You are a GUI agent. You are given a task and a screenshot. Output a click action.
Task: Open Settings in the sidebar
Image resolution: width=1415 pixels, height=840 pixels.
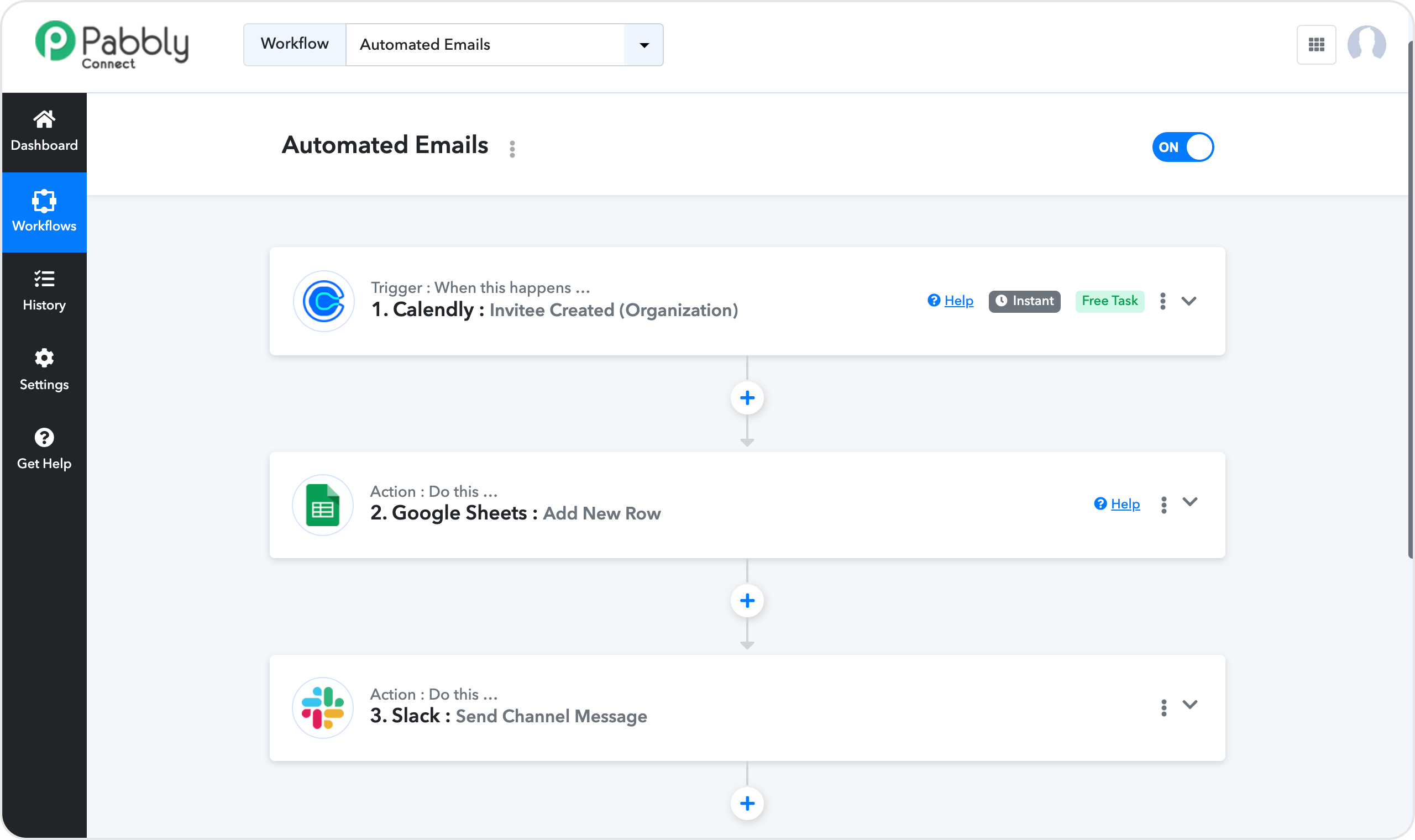44,370
